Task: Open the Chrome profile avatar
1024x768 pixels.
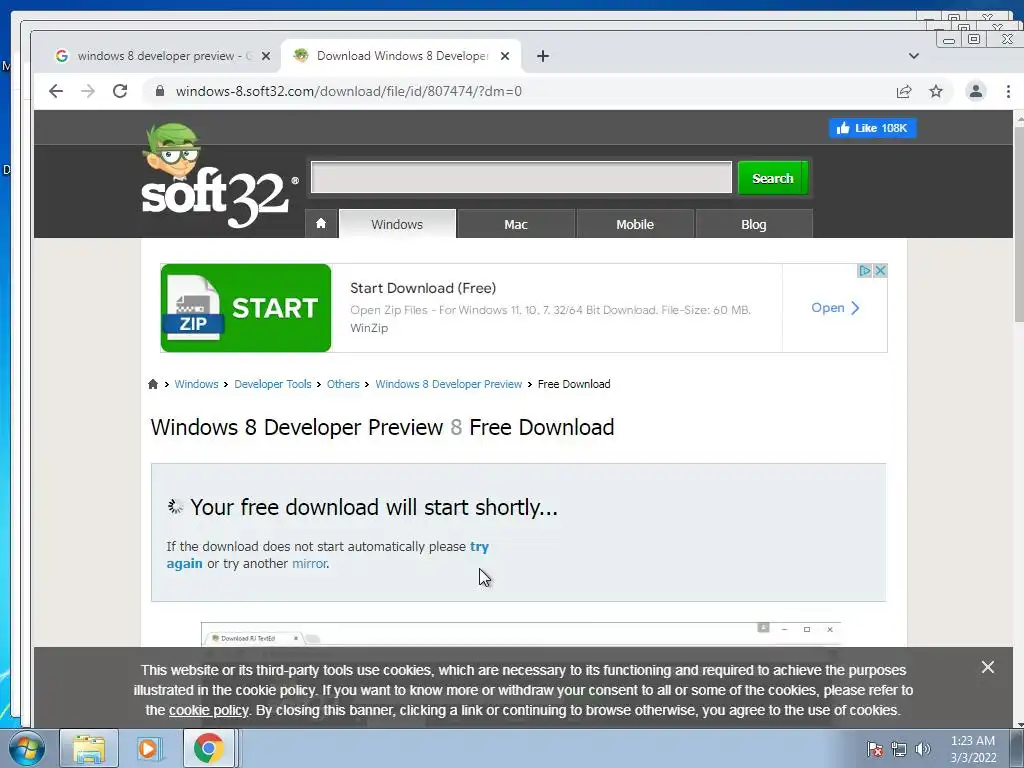Action: [x=976, y=91]
